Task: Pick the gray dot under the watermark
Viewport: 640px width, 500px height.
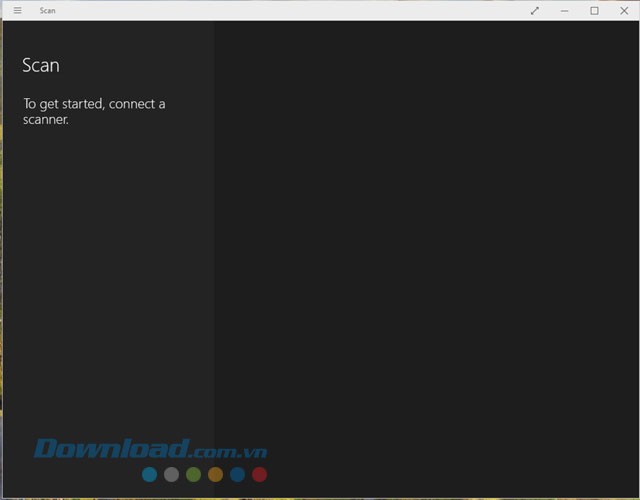Action: click(x=171, y=474)
